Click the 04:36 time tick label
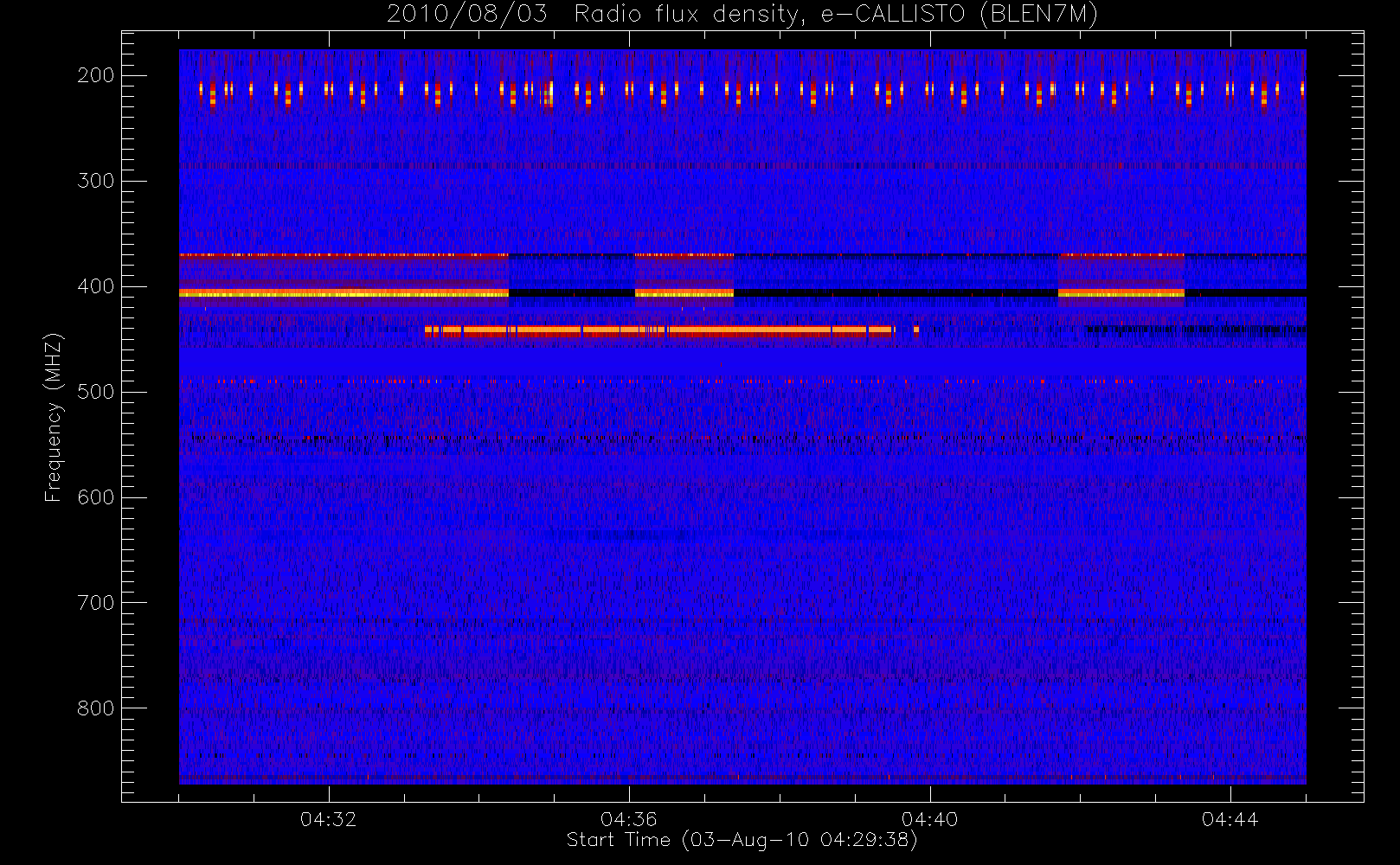The width and height of the screenshot is (1400, 865). point(629,819)
